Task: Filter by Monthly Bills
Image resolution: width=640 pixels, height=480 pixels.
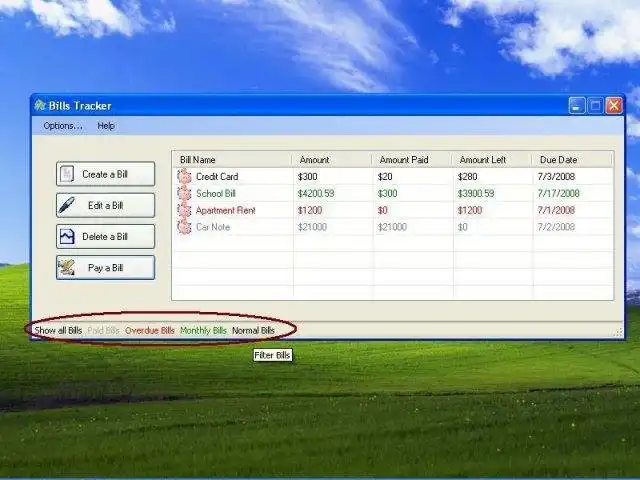Action: 203,330
